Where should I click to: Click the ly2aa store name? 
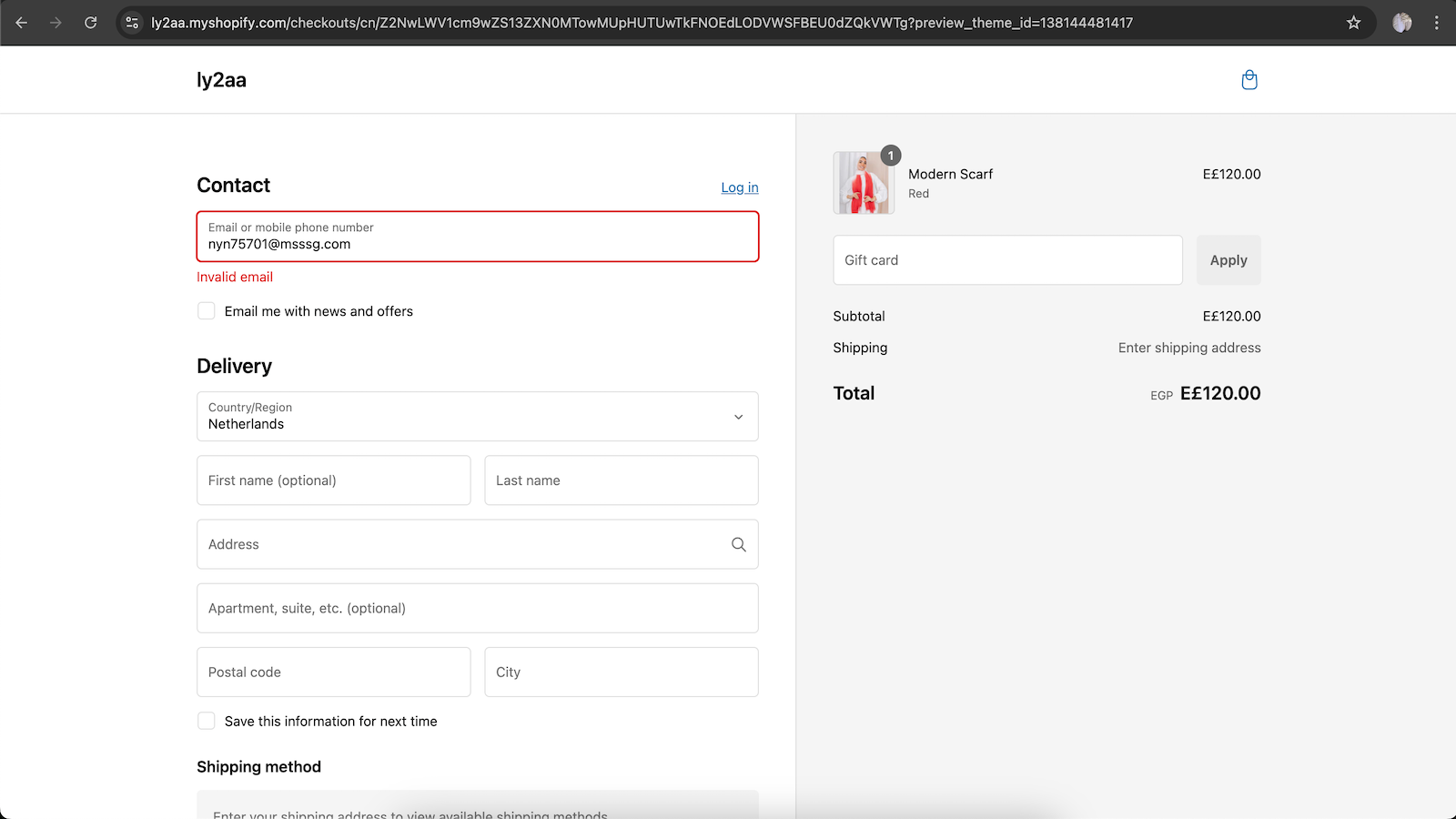pos(221,80)
